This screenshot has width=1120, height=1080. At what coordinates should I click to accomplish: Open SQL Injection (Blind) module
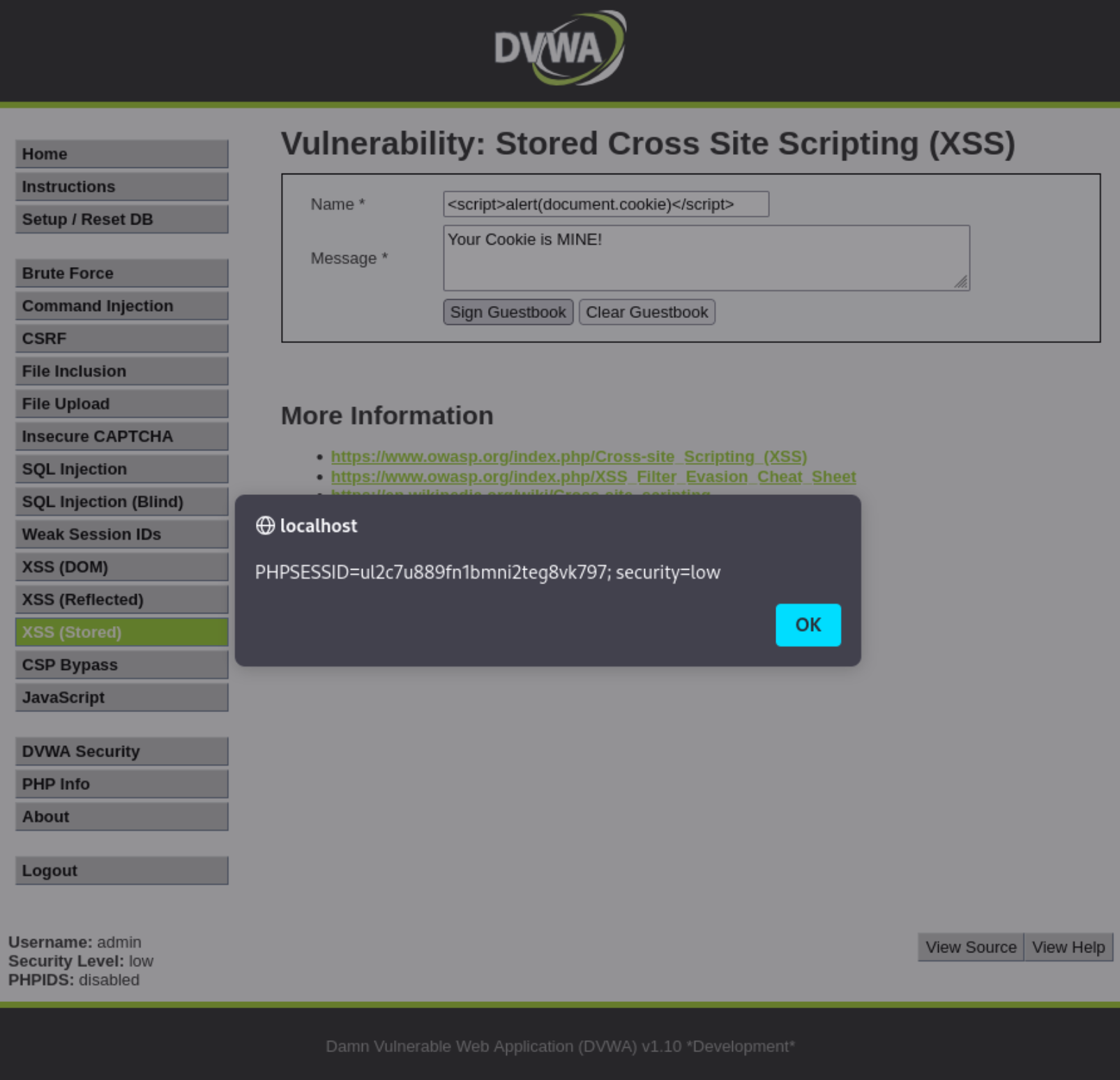[122, 502]
